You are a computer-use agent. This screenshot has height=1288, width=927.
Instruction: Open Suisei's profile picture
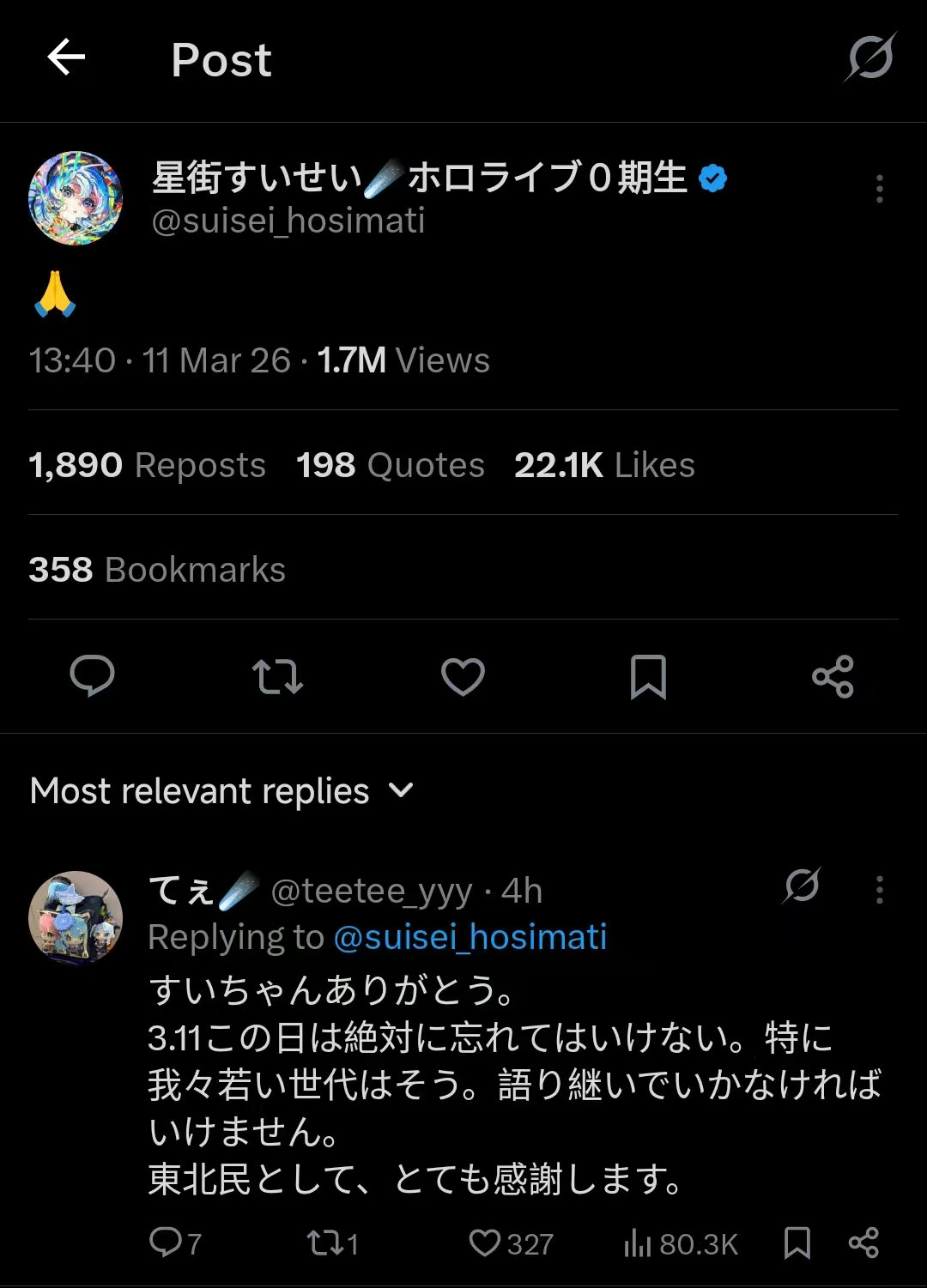point(76,198)
